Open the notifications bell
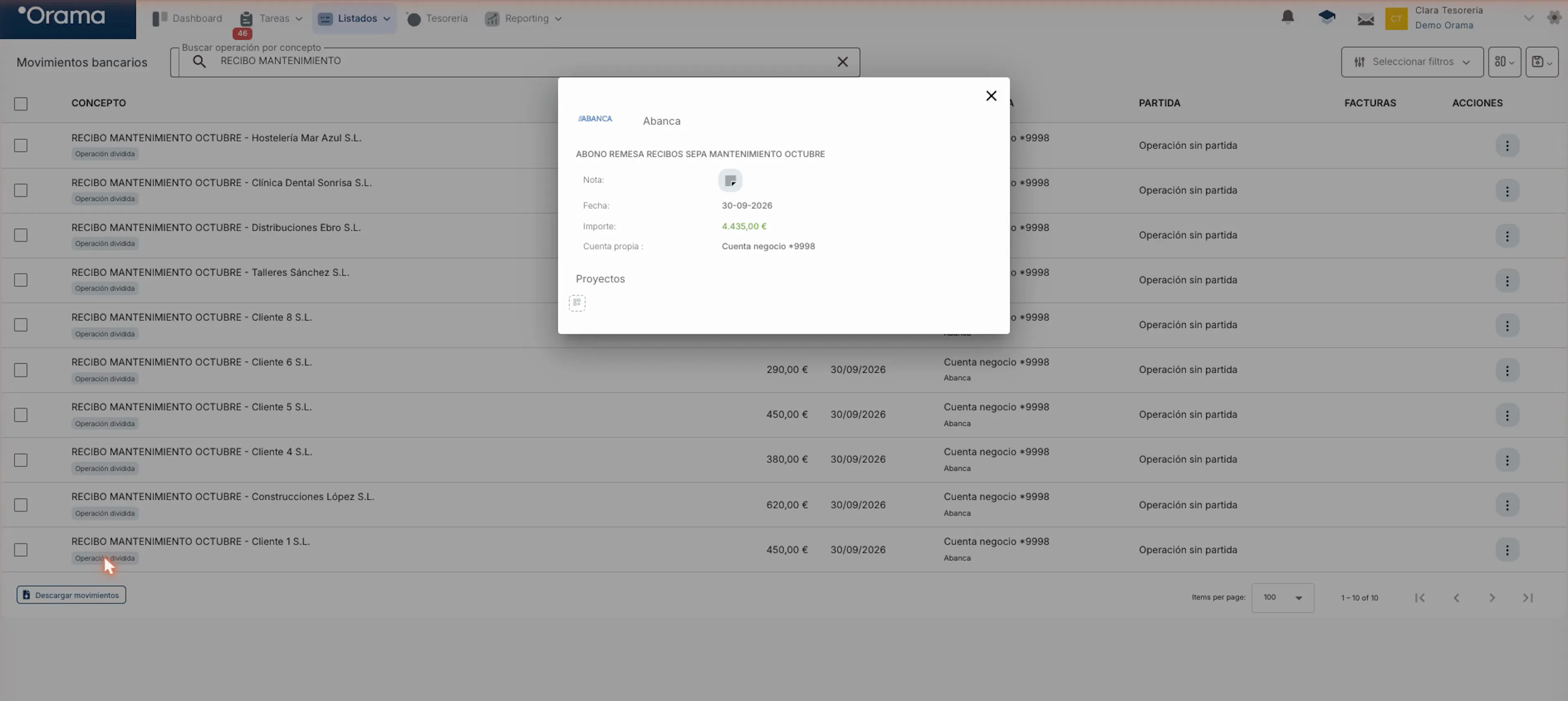1568x701 pixels. coord(1287,17)
